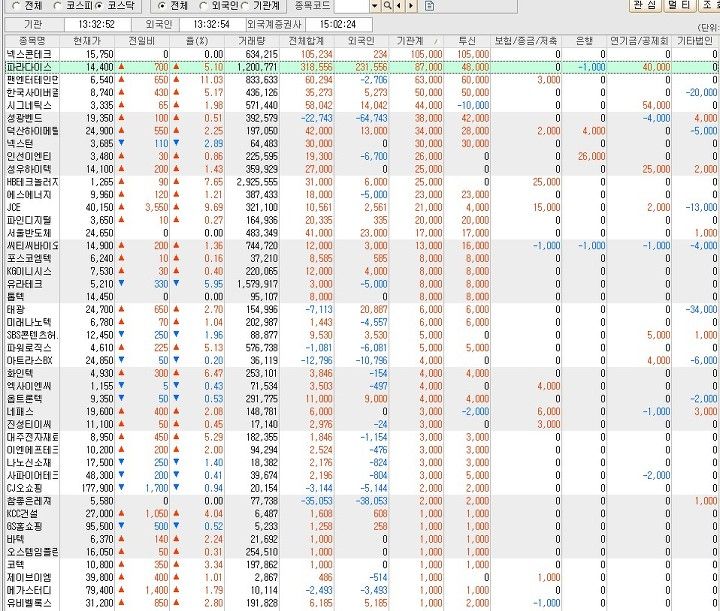Select the JCE stock row

coord(362,207)
